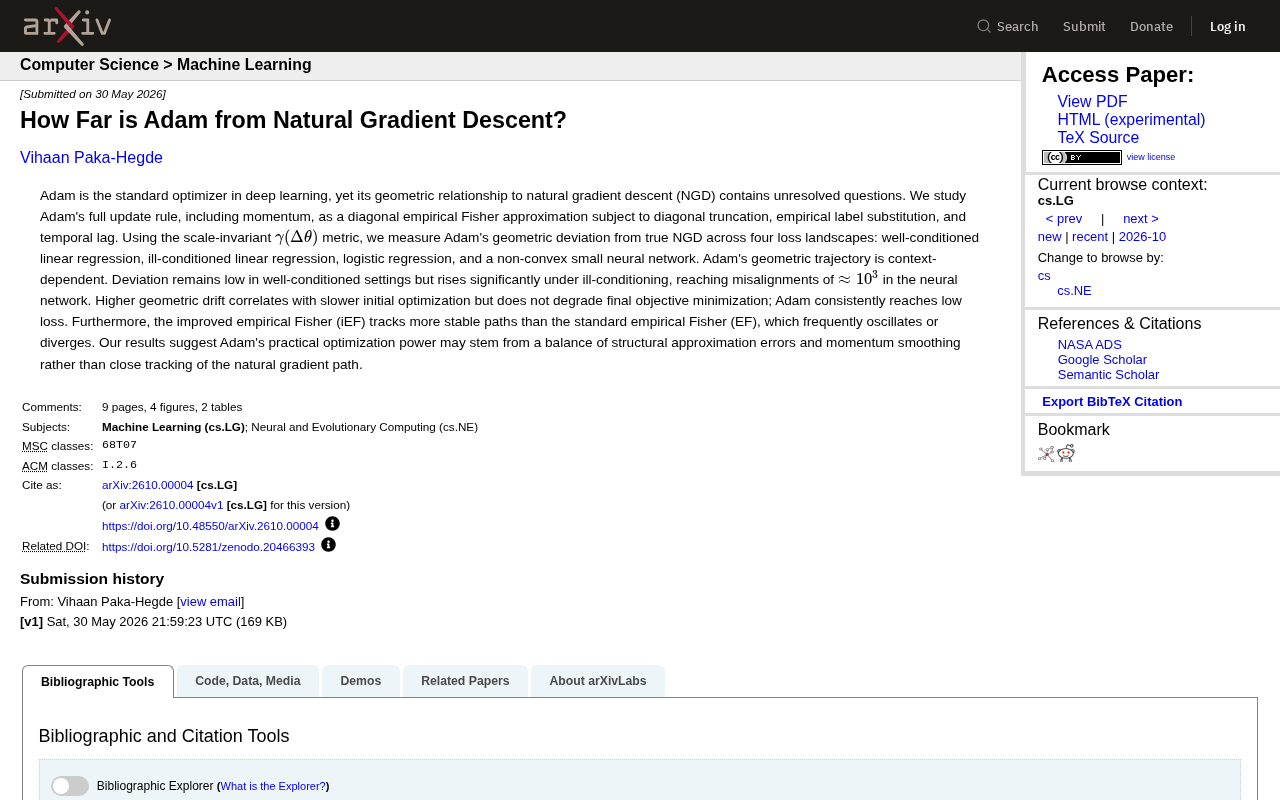The image size is (1280, 800).
Task: Open View PDF link
Action: tap(1092, 102)
